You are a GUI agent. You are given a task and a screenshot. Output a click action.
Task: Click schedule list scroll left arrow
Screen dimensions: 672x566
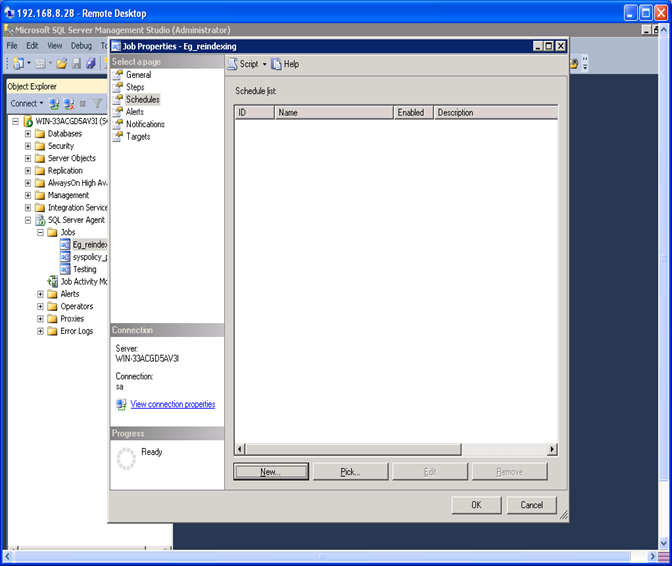click(240, 449)
